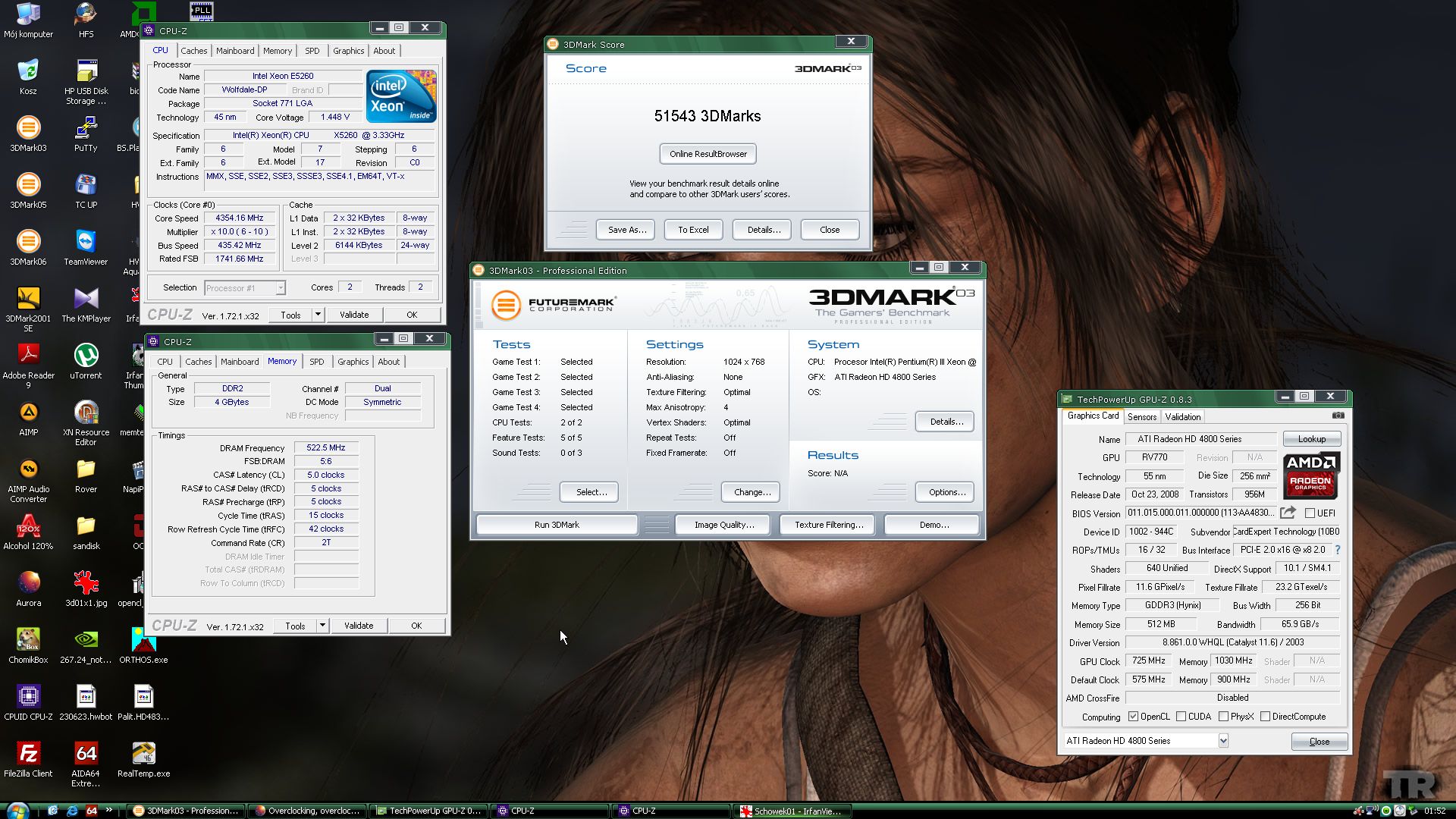Click Change settings button in 3DMark03

[752, 492]
